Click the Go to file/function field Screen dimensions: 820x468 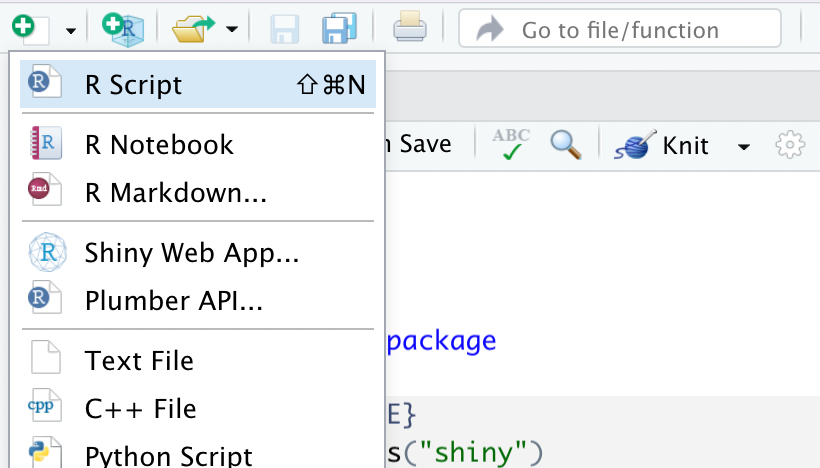click(x=619, y=30)
